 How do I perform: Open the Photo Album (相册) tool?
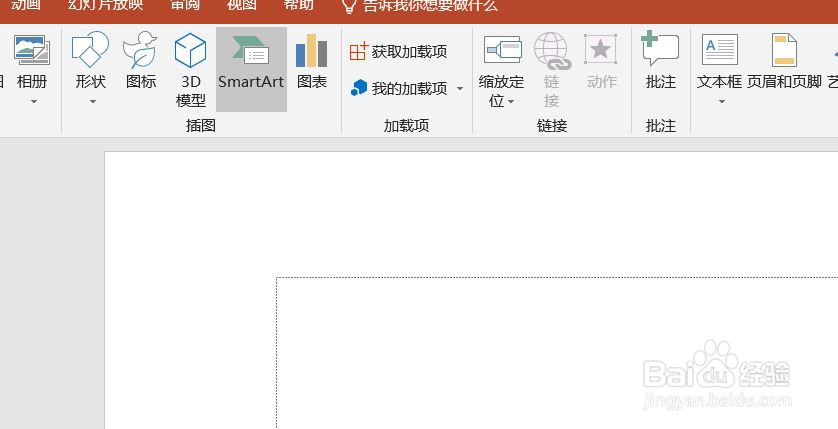[x=32, y=60]
